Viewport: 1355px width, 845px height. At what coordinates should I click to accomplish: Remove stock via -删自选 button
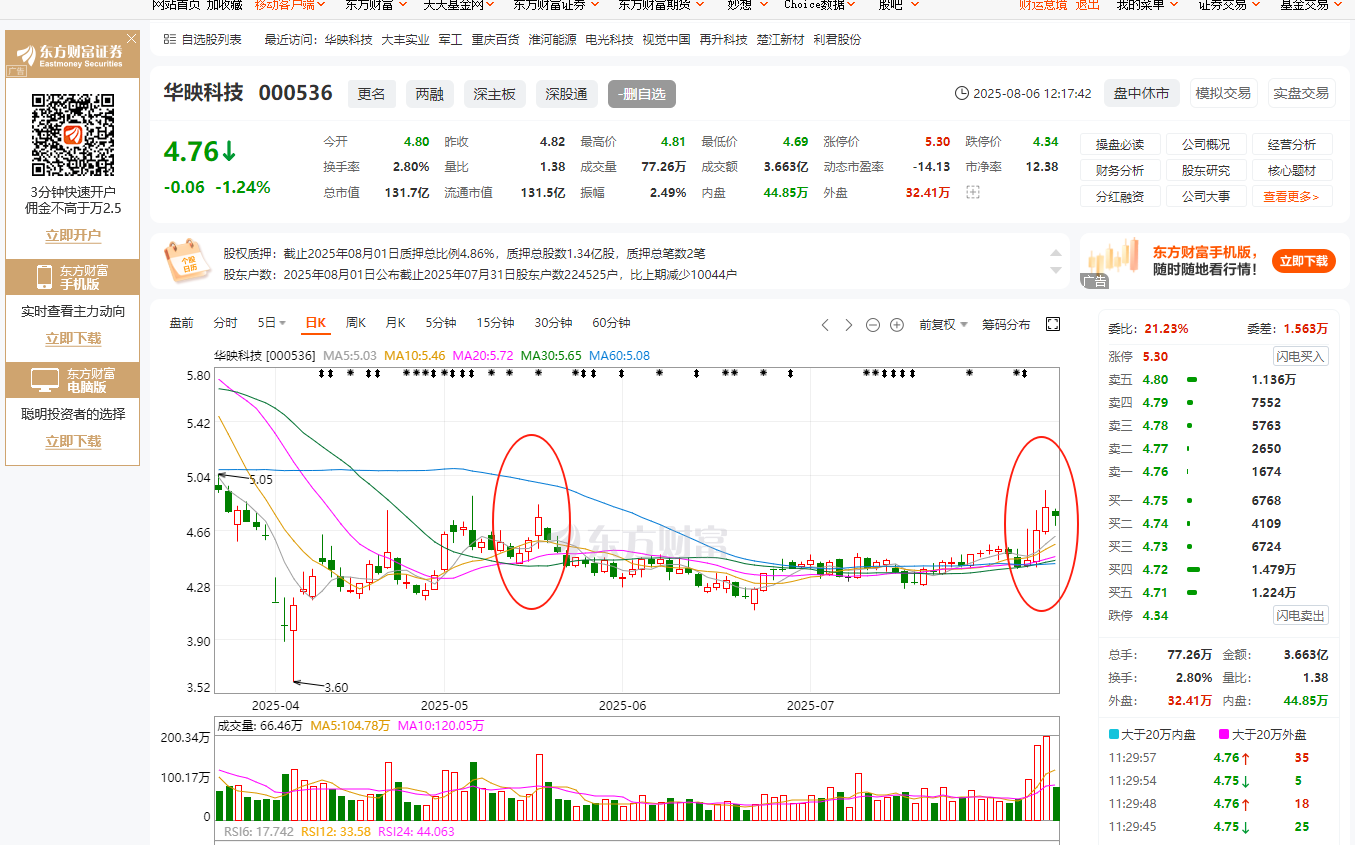coord(642,94)
